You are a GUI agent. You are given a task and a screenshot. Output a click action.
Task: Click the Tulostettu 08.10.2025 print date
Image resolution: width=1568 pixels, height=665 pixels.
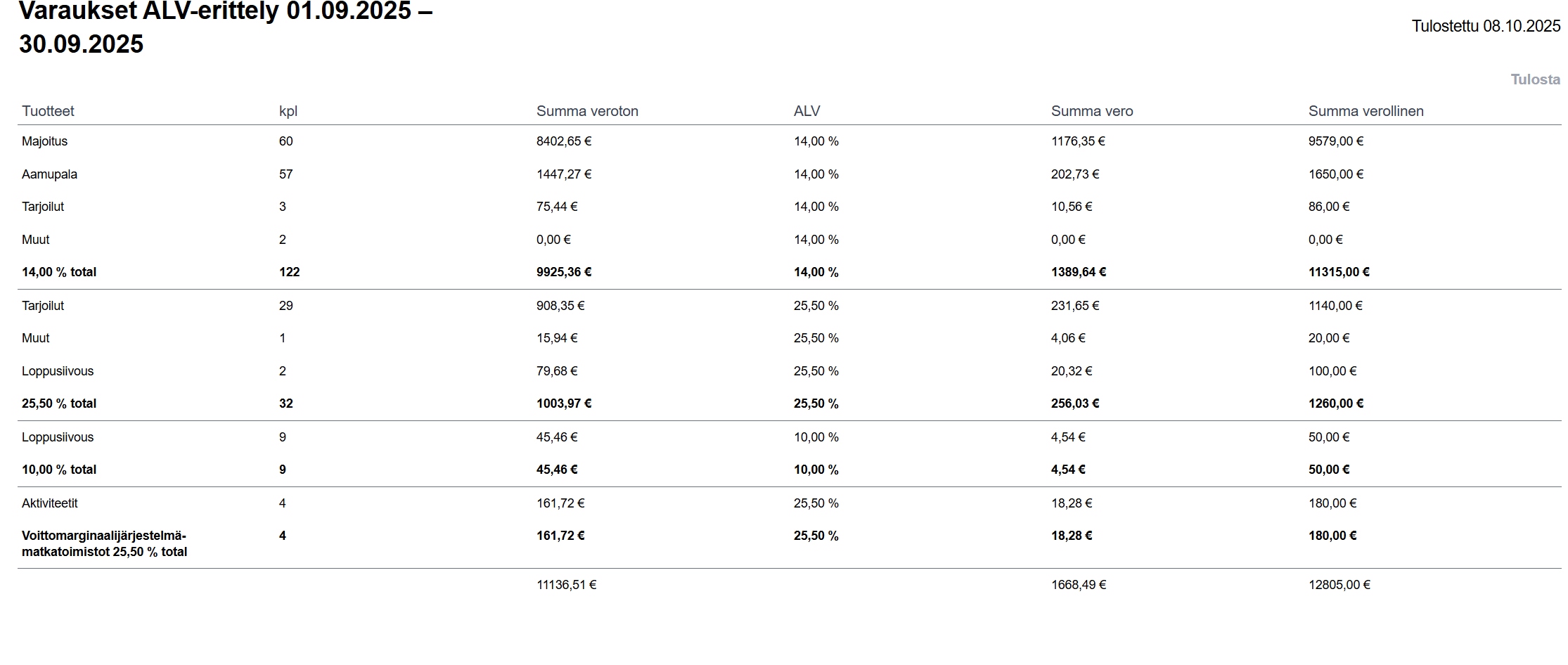click(1486, 26)
